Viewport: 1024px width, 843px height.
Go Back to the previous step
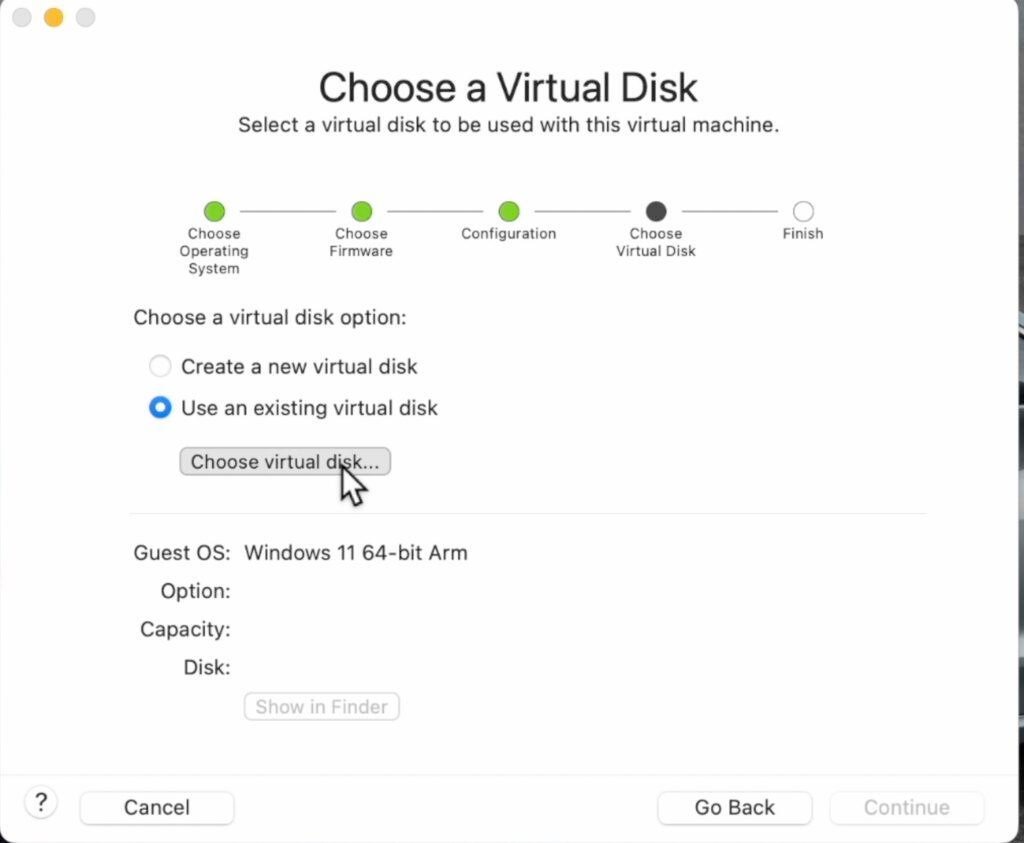[735, 808]
